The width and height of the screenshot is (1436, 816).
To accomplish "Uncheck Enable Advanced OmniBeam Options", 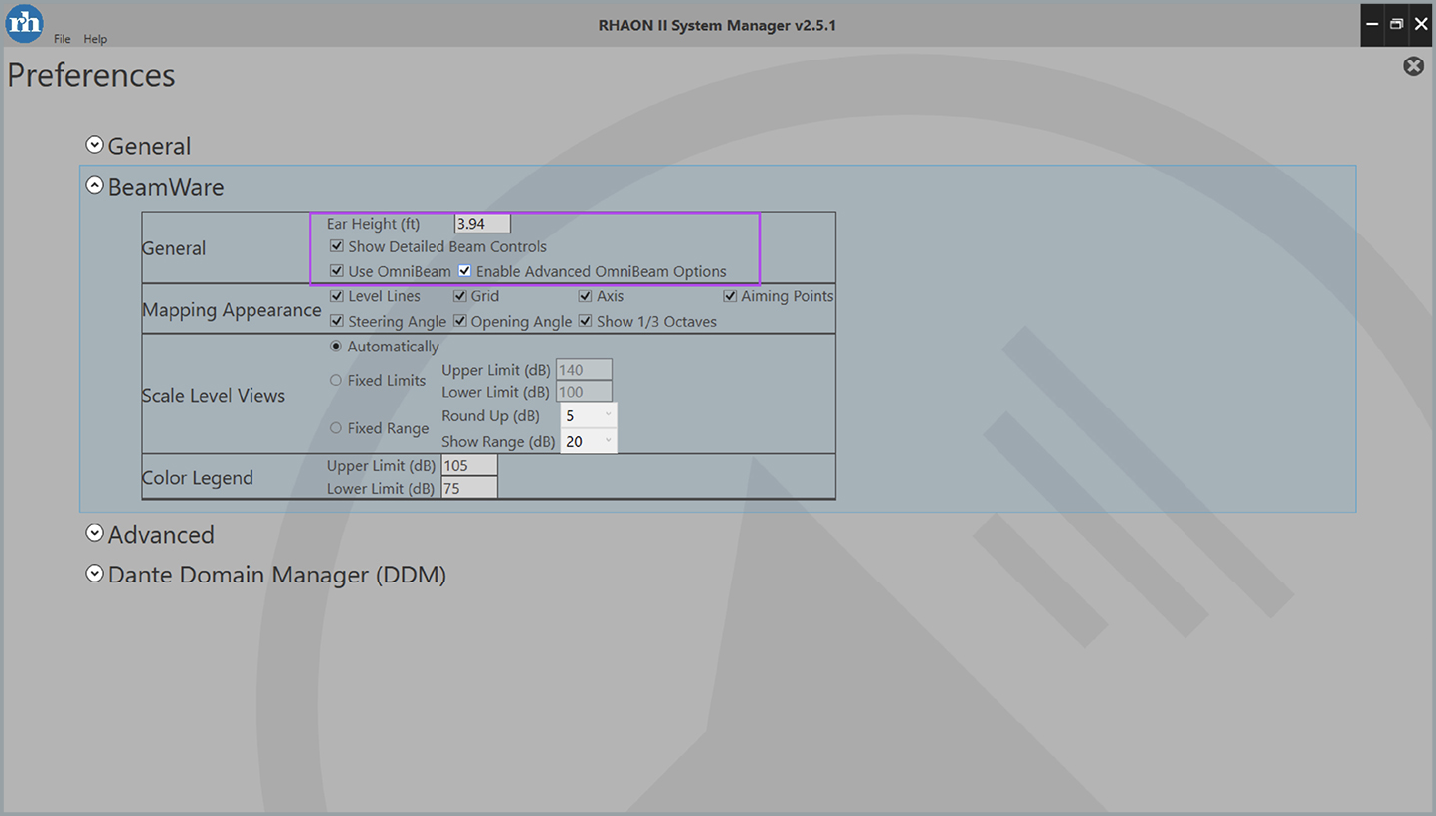I will (464, 271).
